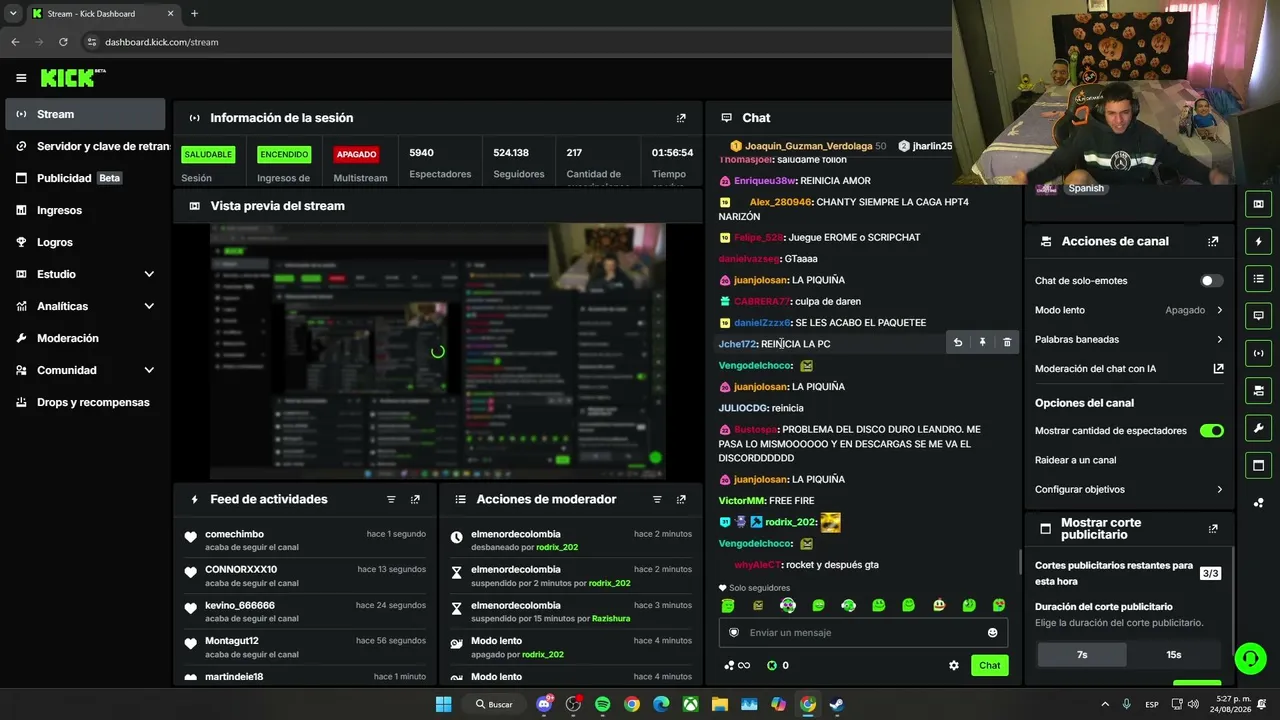Pin Jche172's chat message
This screenshot has height=720, width=1280.
[982, 343]
